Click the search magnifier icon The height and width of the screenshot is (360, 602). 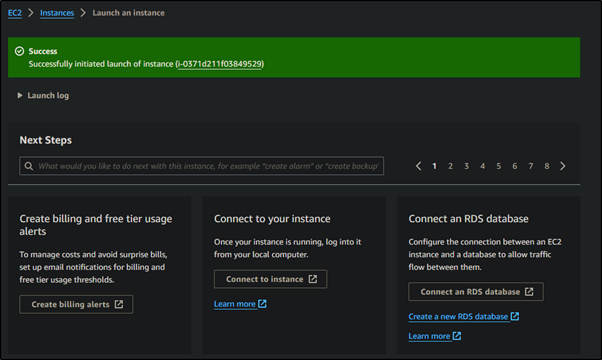tap(29, 166)
